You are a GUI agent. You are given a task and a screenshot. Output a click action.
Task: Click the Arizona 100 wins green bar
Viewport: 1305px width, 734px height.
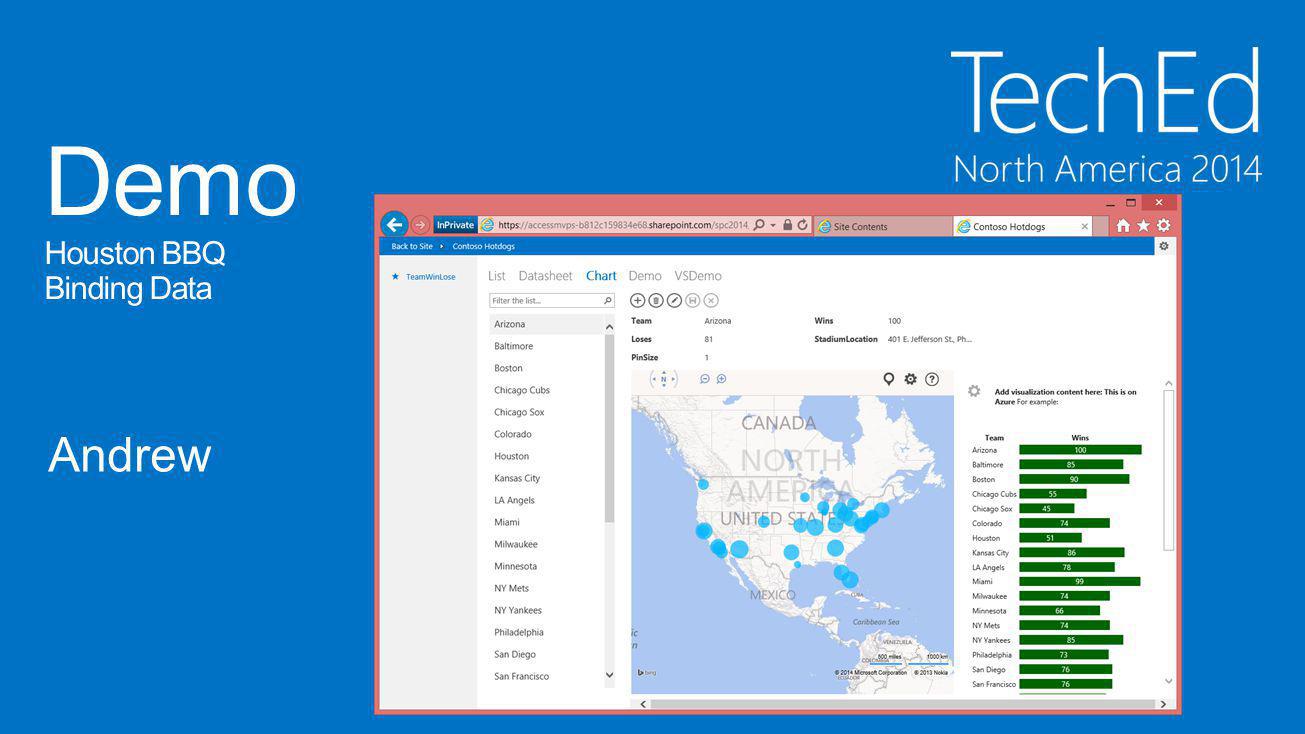(x=1080, y=450)
